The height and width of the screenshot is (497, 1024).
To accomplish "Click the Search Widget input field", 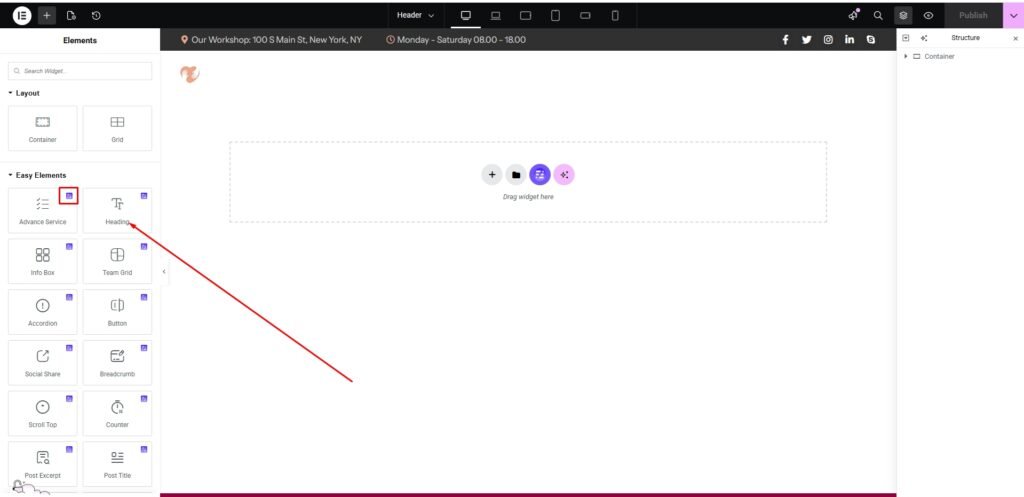I will (80, 71).
